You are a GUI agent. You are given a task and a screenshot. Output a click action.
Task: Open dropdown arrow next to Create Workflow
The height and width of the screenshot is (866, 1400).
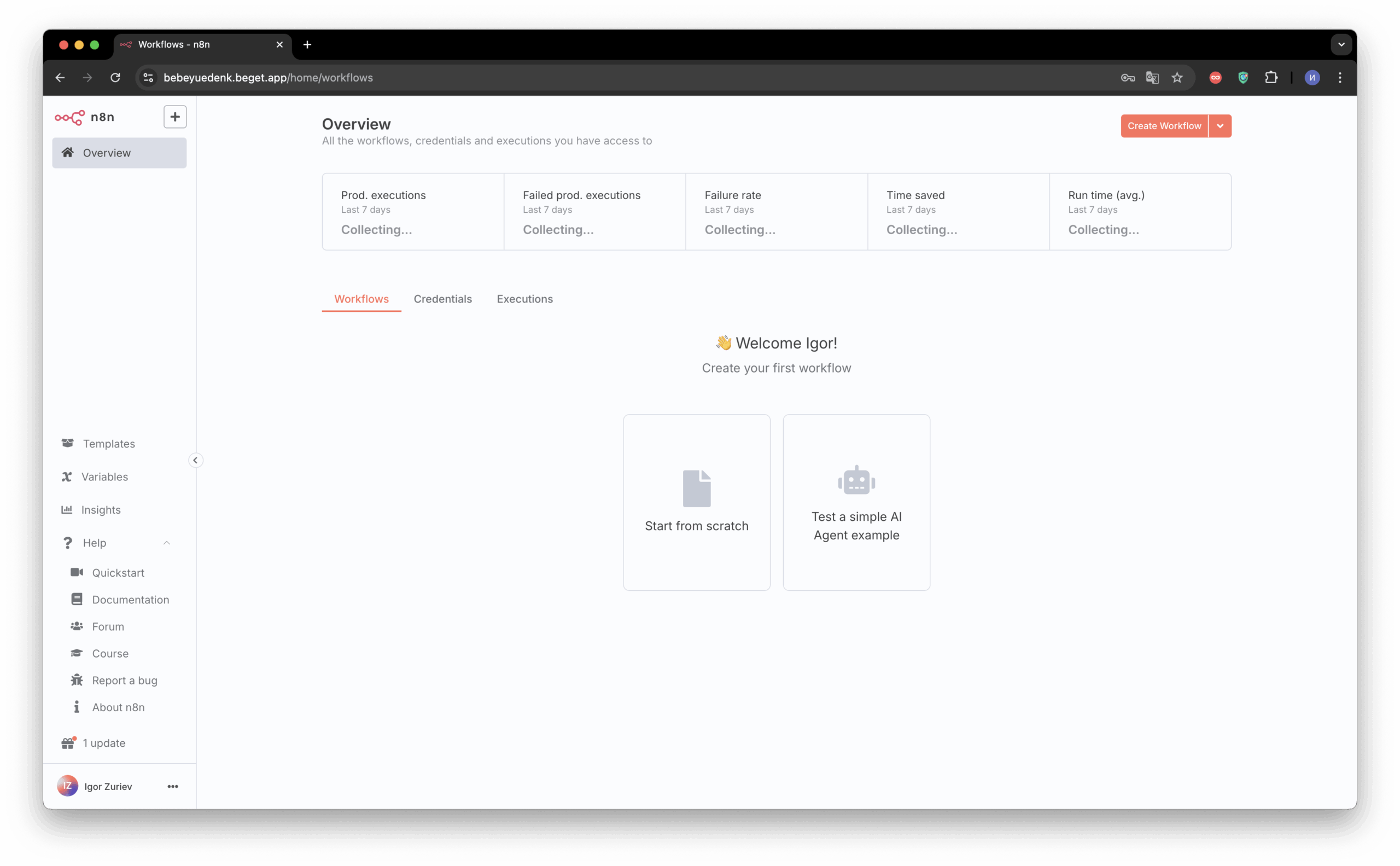pos(1220,126)
